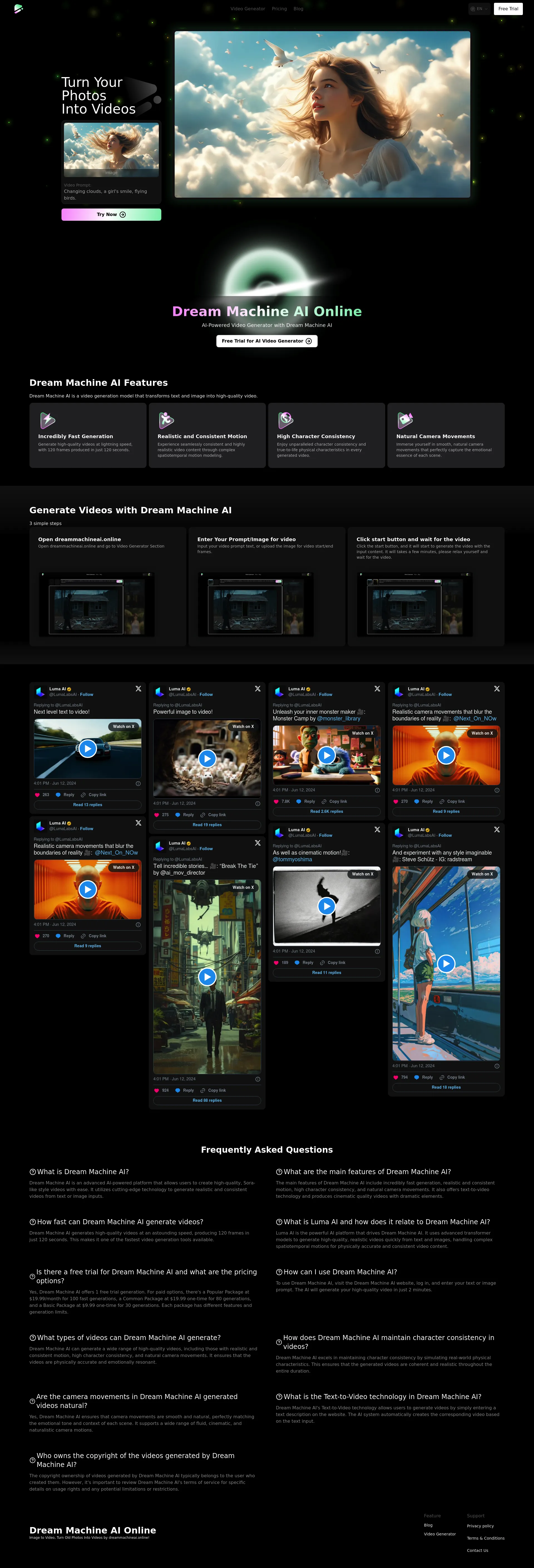The width and height of the screenshot is (534, 1568).
Task: Click Read 19 replies
Action: (207, 825)
